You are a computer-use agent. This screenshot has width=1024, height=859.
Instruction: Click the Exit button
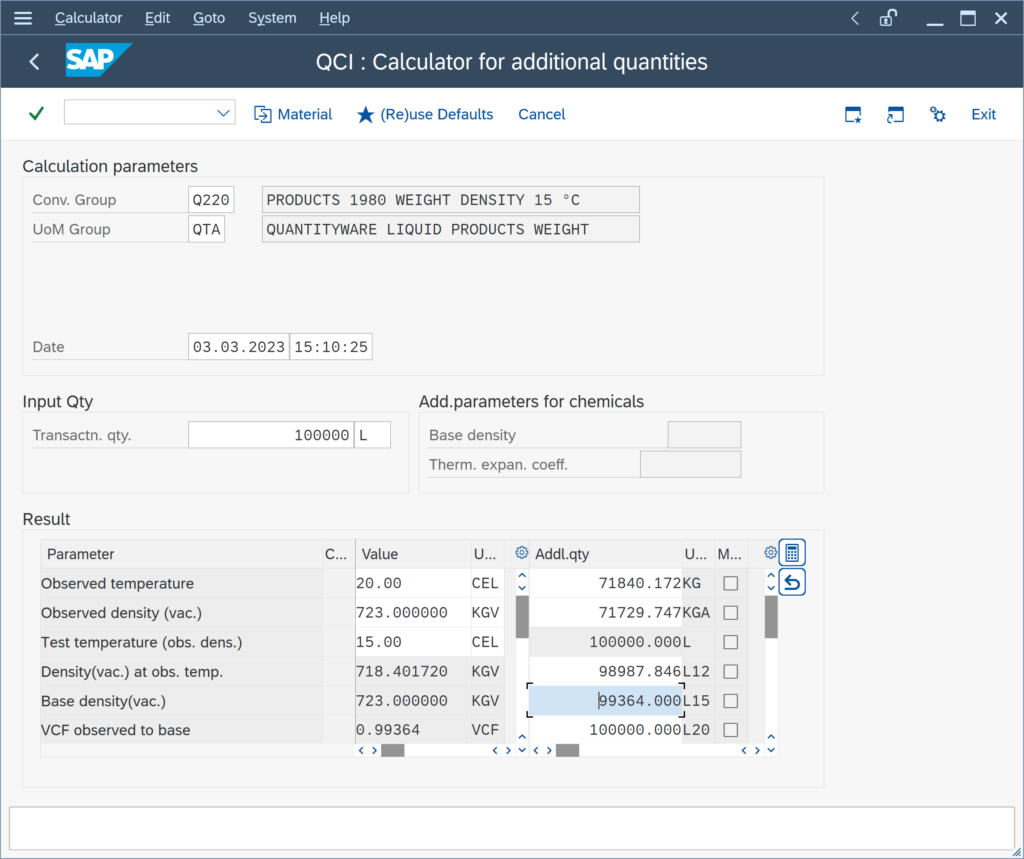coord(983,114)
